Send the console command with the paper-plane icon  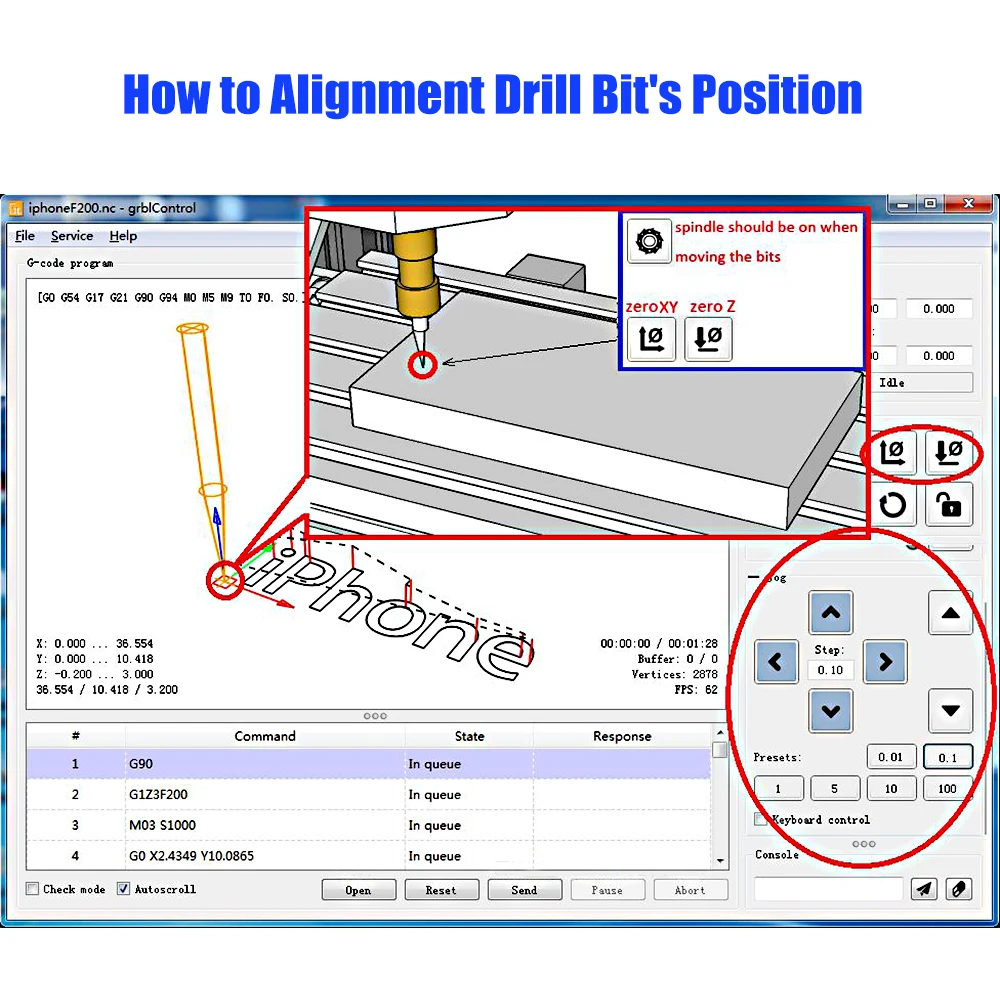tap(924, 888)
